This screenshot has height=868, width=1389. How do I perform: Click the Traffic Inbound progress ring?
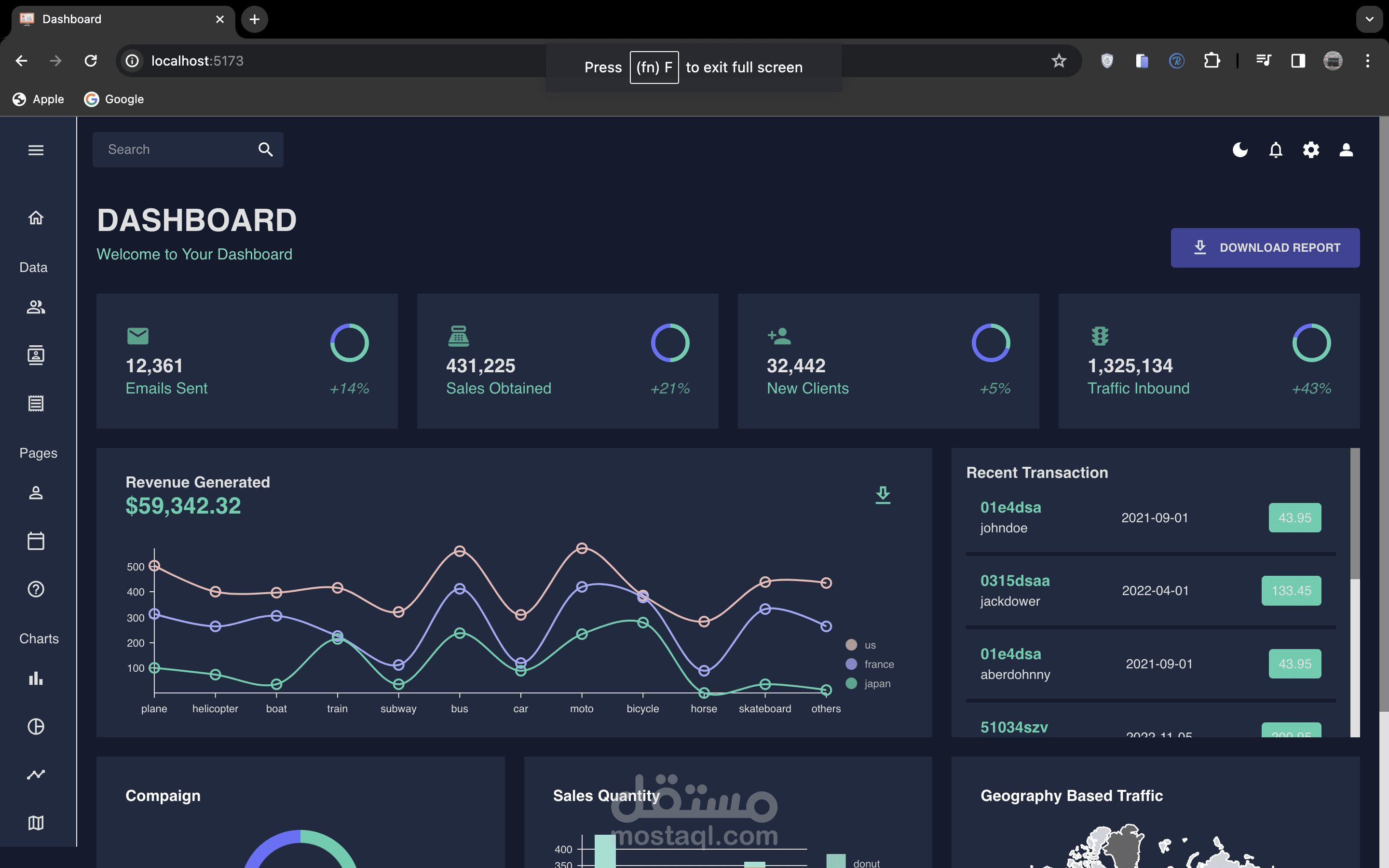(x=1311, y=343)
